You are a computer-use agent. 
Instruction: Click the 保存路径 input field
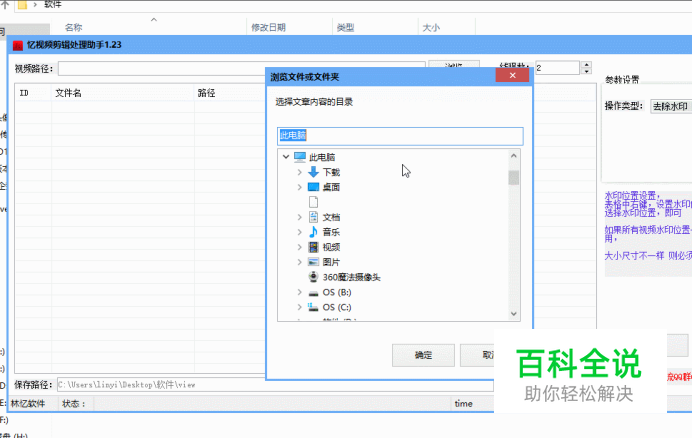click(x=275, y=385)
